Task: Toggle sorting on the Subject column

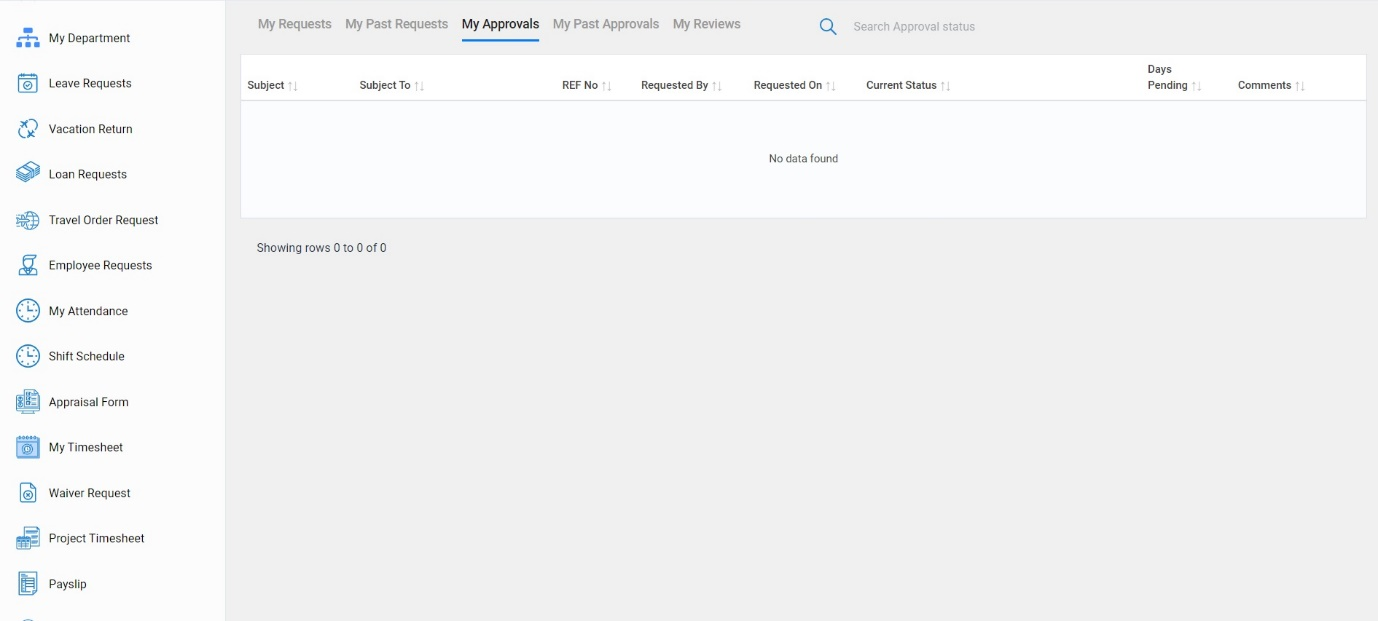Action: (x=294, y=85)
